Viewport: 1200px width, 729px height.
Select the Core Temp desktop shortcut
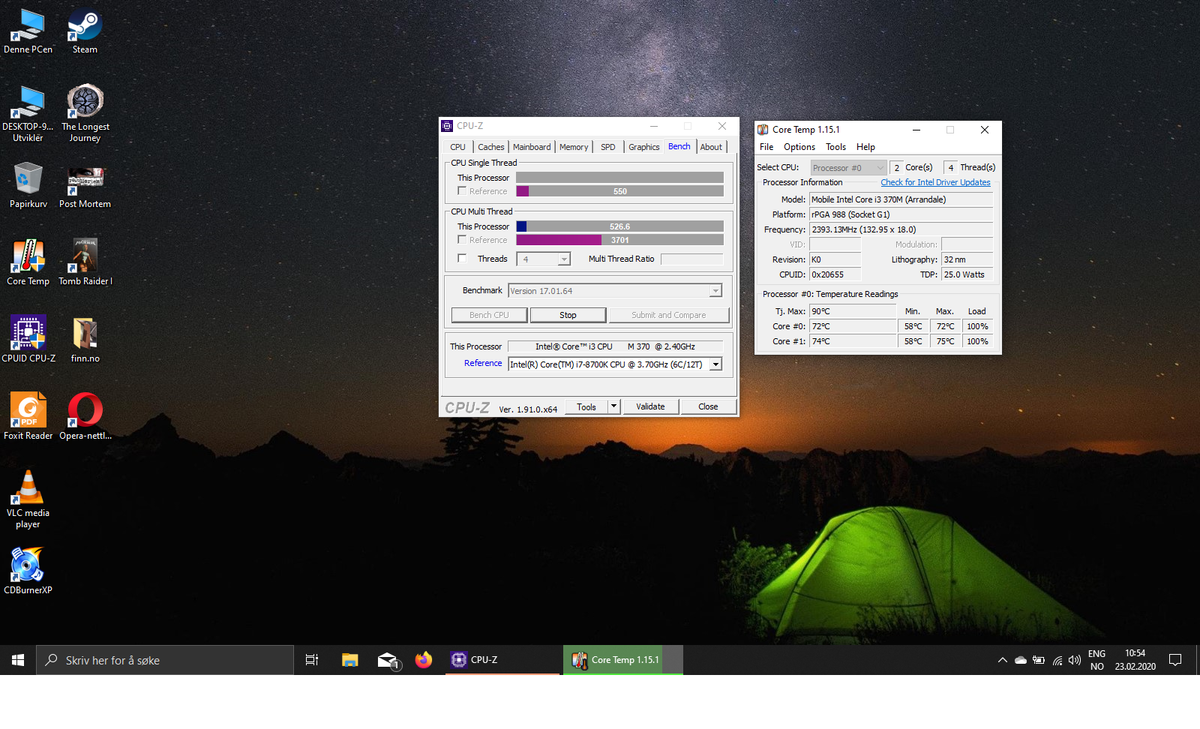28,263
